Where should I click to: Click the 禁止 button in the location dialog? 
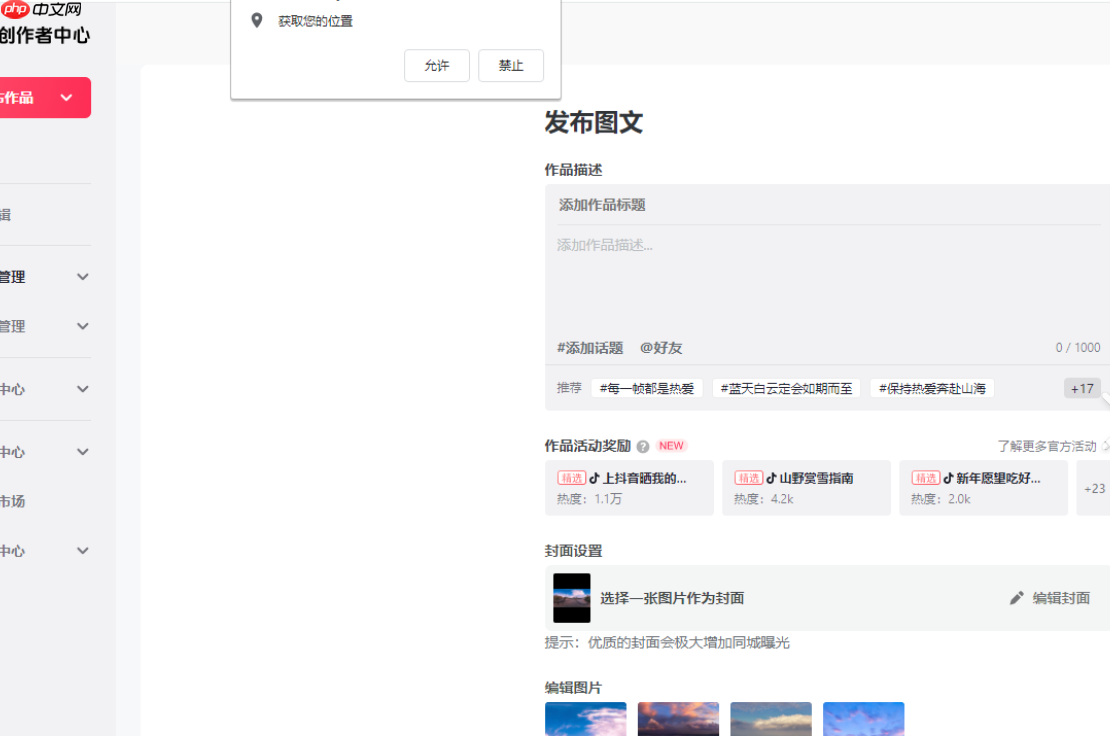(x=511, y=65)
